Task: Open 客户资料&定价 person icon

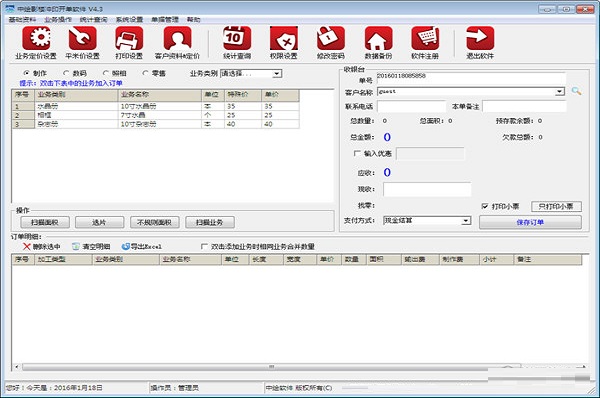Action: [177, 38]
